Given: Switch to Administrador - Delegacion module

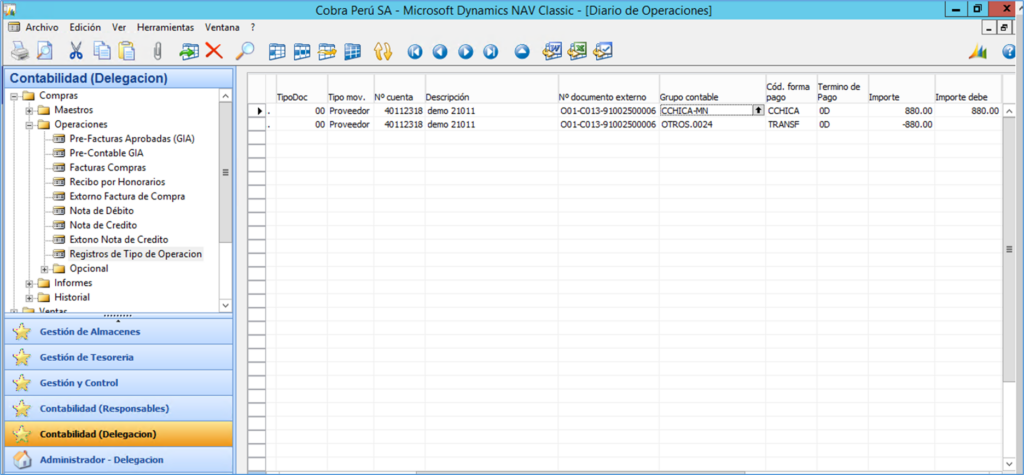Looking at the screenshot, I should (118, 459).
